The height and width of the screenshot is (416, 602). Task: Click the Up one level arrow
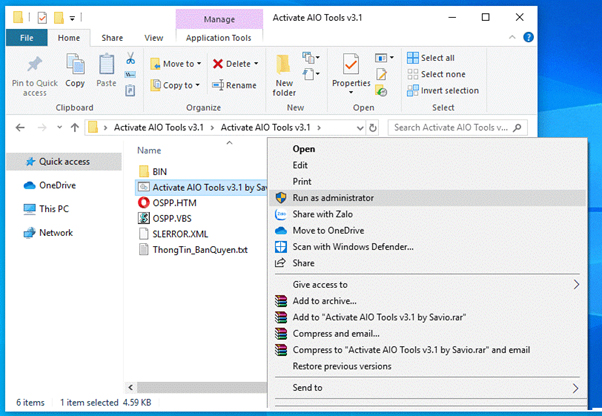75,127
